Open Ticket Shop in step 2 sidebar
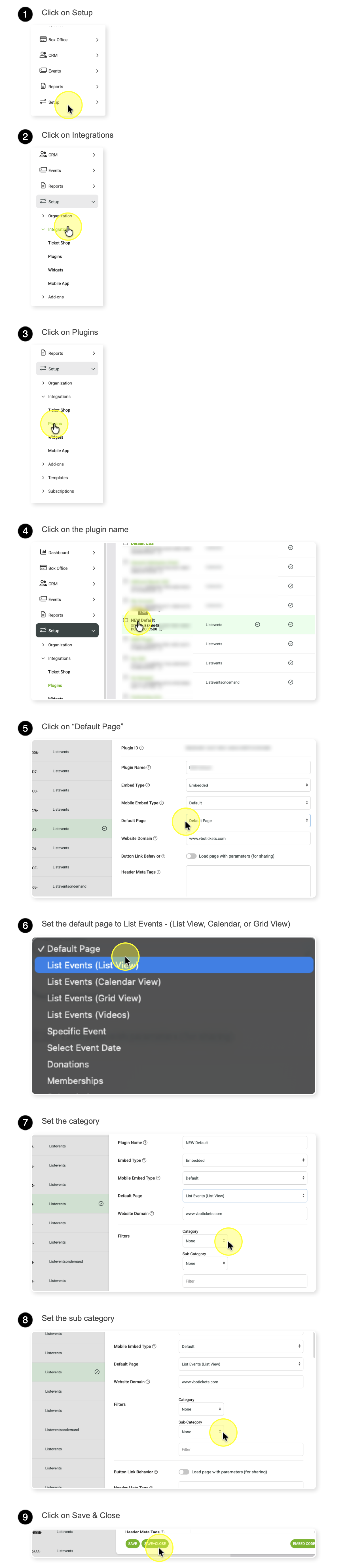347x1568 pixels. [x=59, y=243]
